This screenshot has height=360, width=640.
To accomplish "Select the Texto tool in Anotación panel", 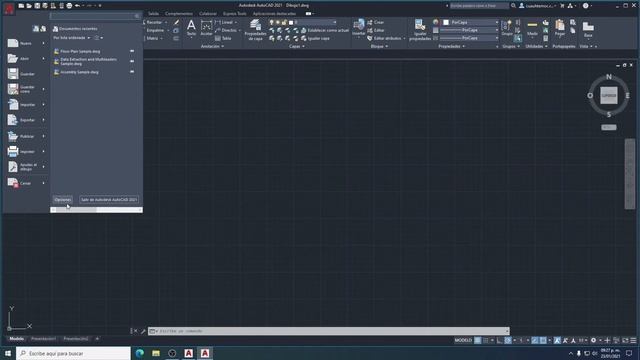I will pos(191,29).
